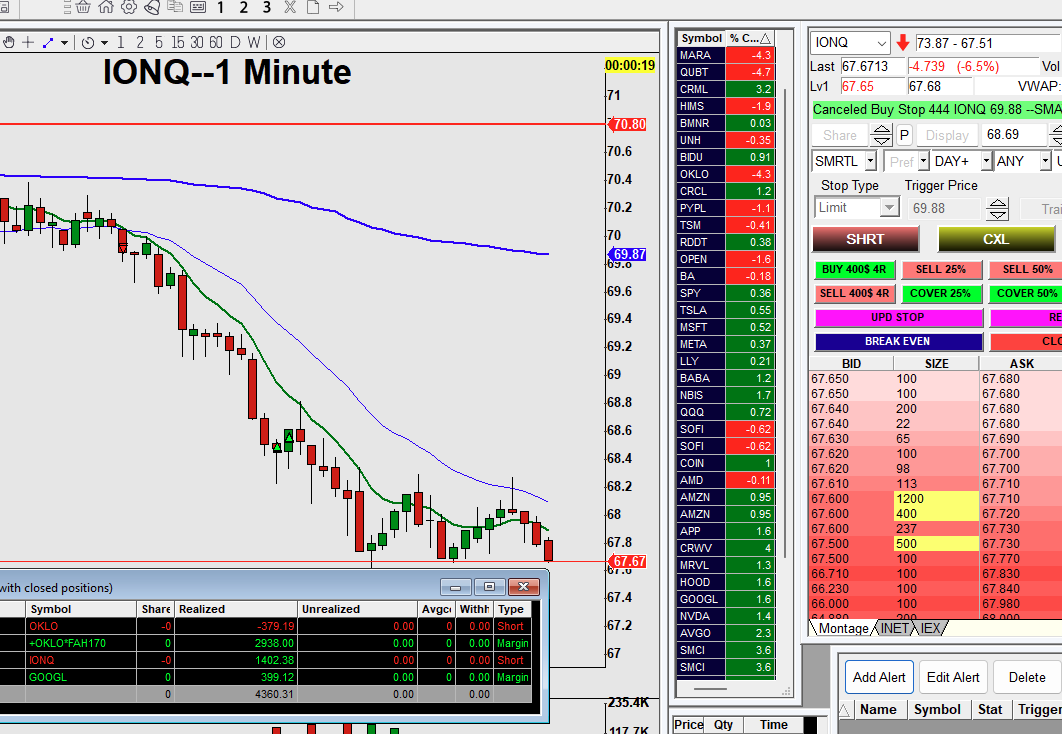Click the Realized column header in positions
The width and height of the screenshot is (1062, 734).
point(235,609)
